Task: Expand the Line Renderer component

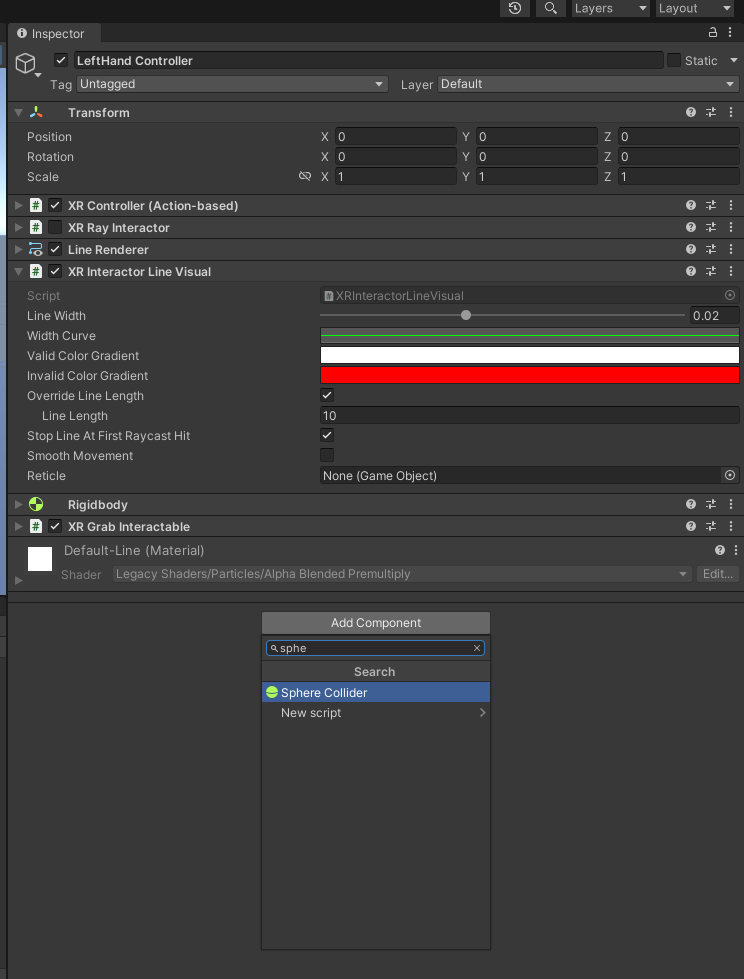Action: pyautogui.click(x=18, y=250)
